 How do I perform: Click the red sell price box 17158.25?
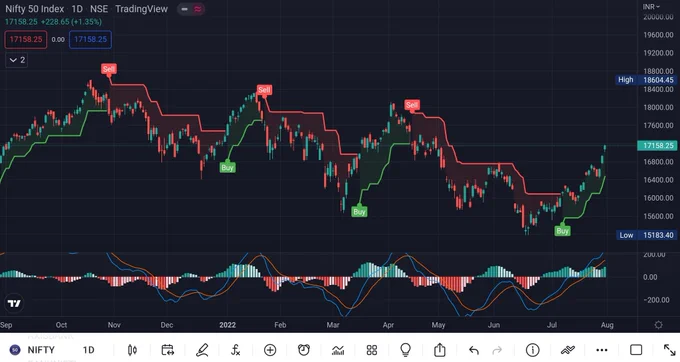(x=26, y=39)
